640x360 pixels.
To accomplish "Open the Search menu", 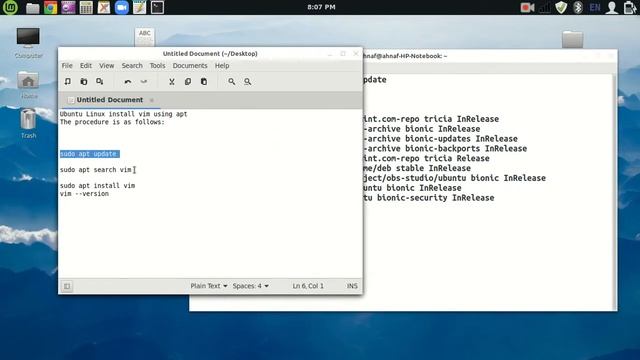I will tap(132, 66).
